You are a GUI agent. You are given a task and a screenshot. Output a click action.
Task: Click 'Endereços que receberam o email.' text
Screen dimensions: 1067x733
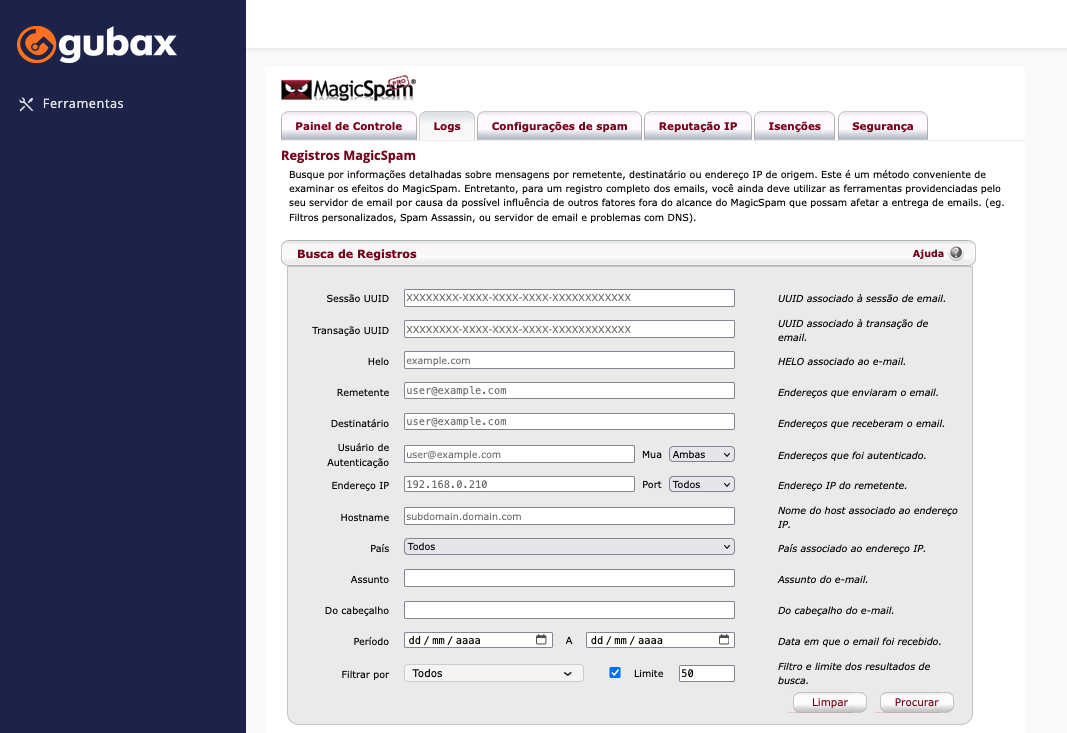(x=861, y=423)
